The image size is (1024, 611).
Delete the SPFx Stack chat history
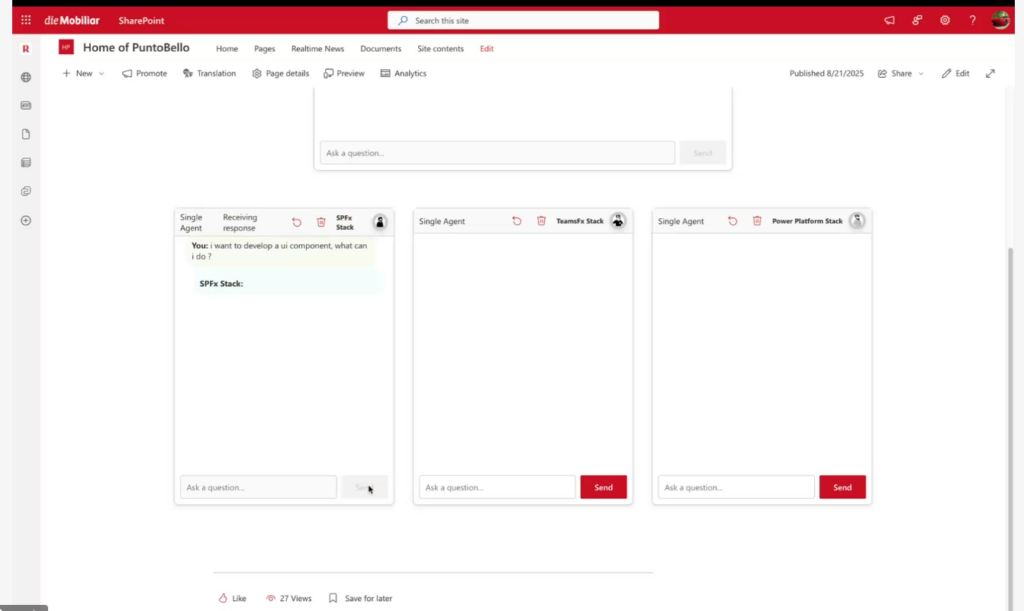[321, 222]
